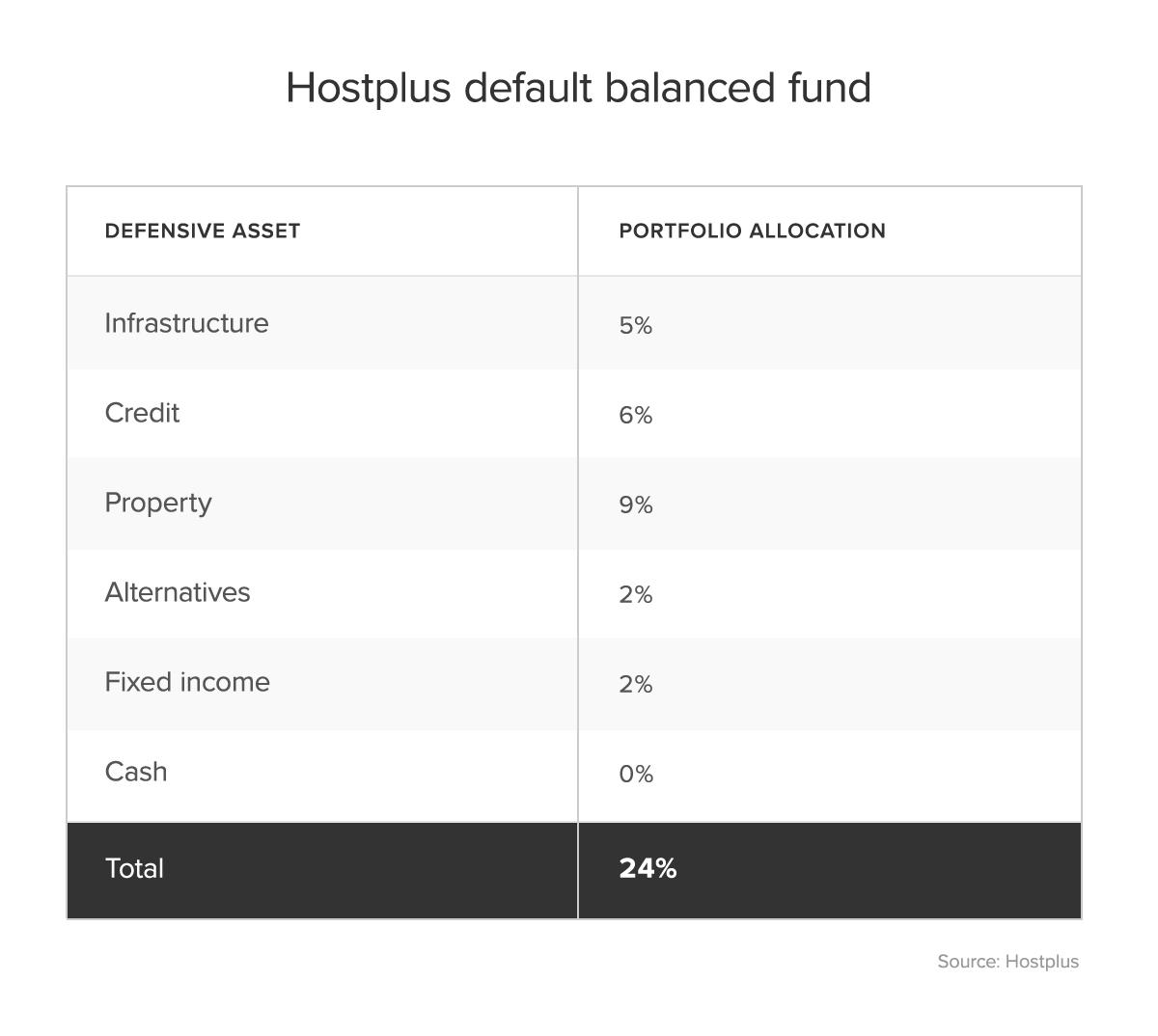Image resolution: width=1158 pixels, height=1036 pixels.
Task: Click the 24% total allocation value
Action: point(648,868)
